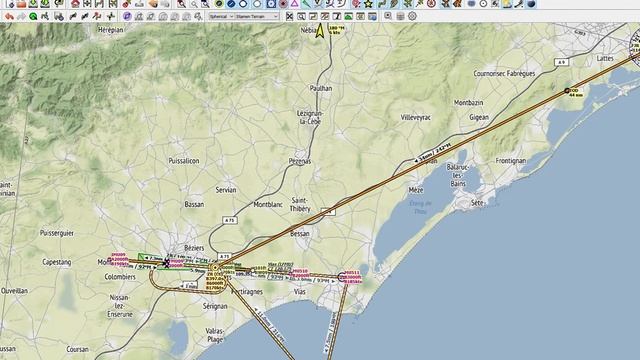Image resolution: width=640 pixels, height=360 pixels.
Task: Click the Paulhan town label
Action: (x=321, y=88)
